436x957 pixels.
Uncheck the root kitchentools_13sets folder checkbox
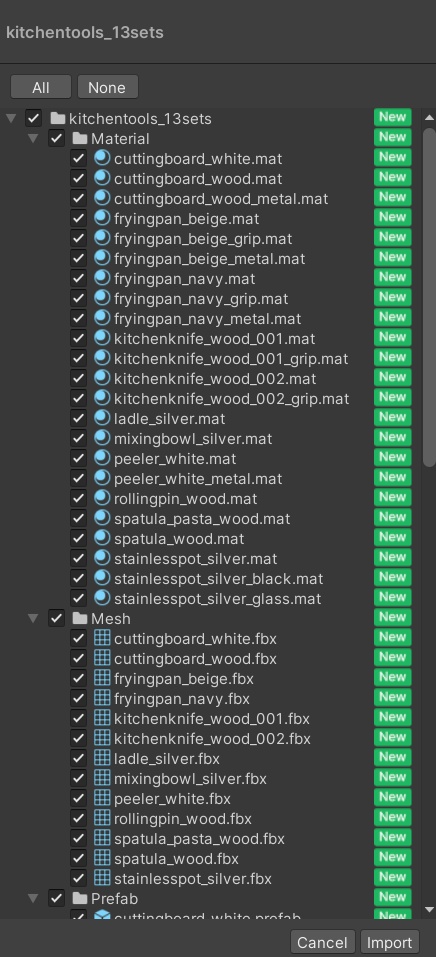point(34,118)
